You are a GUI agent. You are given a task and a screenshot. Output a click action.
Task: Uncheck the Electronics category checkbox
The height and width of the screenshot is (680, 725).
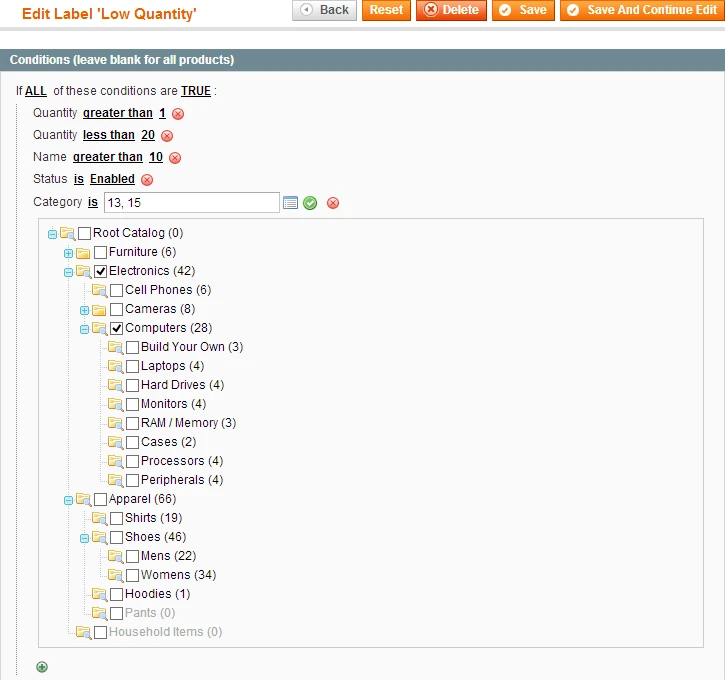tap(100, 271)
